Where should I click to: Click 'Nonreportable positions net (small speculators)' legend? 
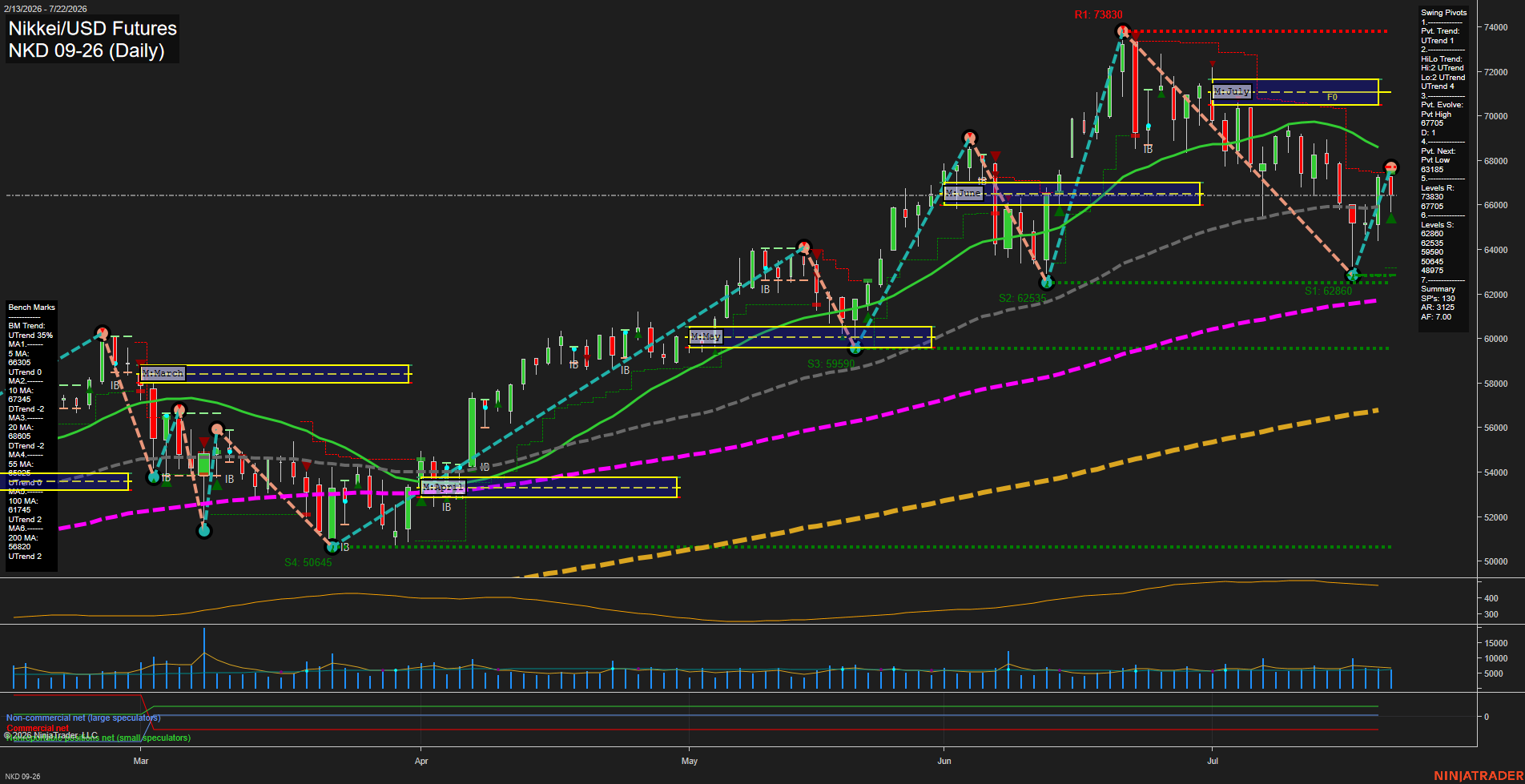99,738
